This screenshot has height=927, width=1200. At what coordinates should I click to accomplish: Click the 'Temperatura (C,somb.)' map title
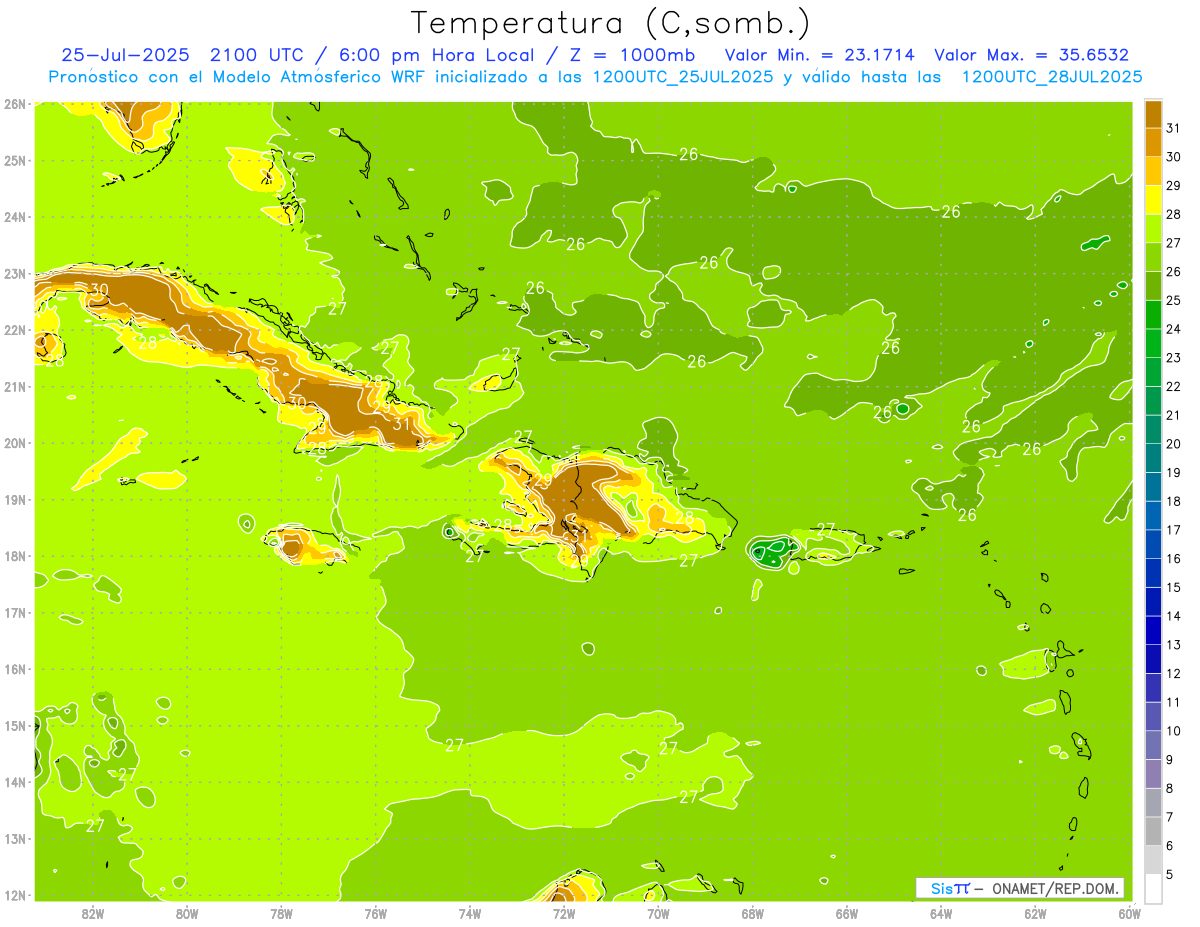pos(611,23)
